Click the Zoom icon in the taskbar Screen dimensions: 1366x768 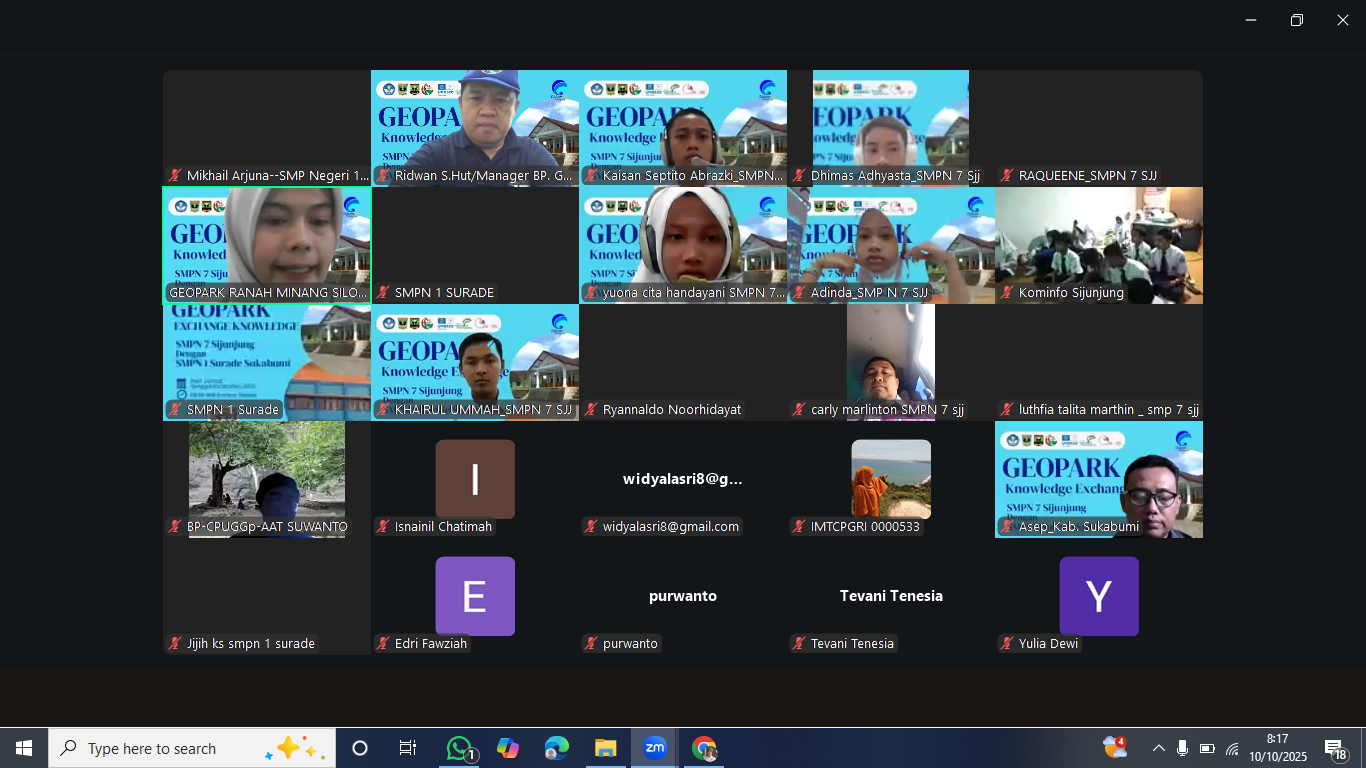655,748
